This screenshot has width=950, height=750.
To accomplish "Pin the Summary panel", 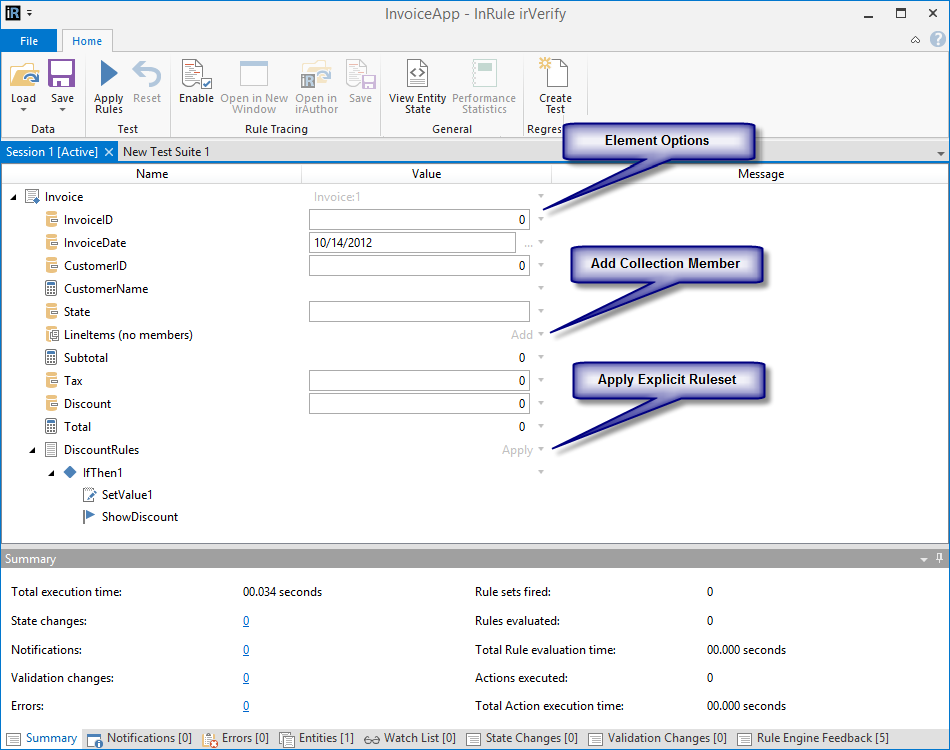I will [939, 558].
